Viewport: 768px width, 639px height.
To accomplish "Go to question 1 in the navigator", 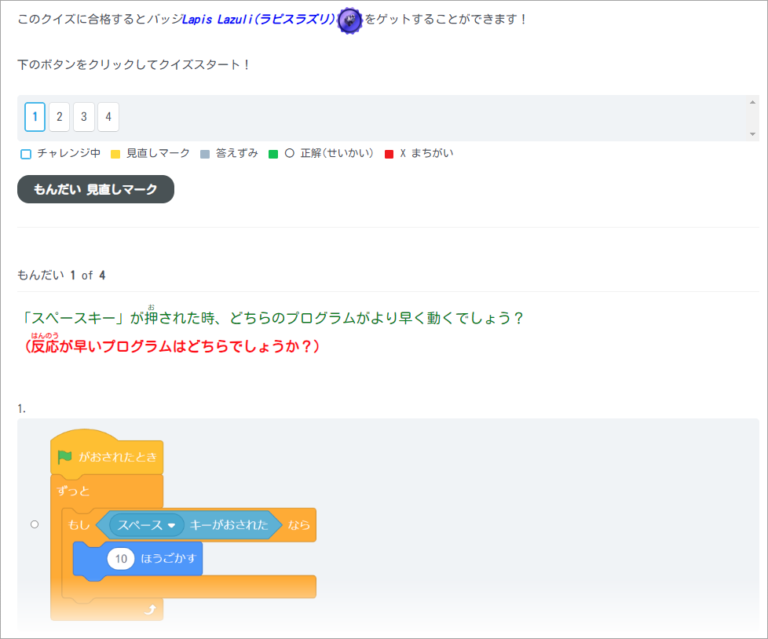I will (35, 117).
